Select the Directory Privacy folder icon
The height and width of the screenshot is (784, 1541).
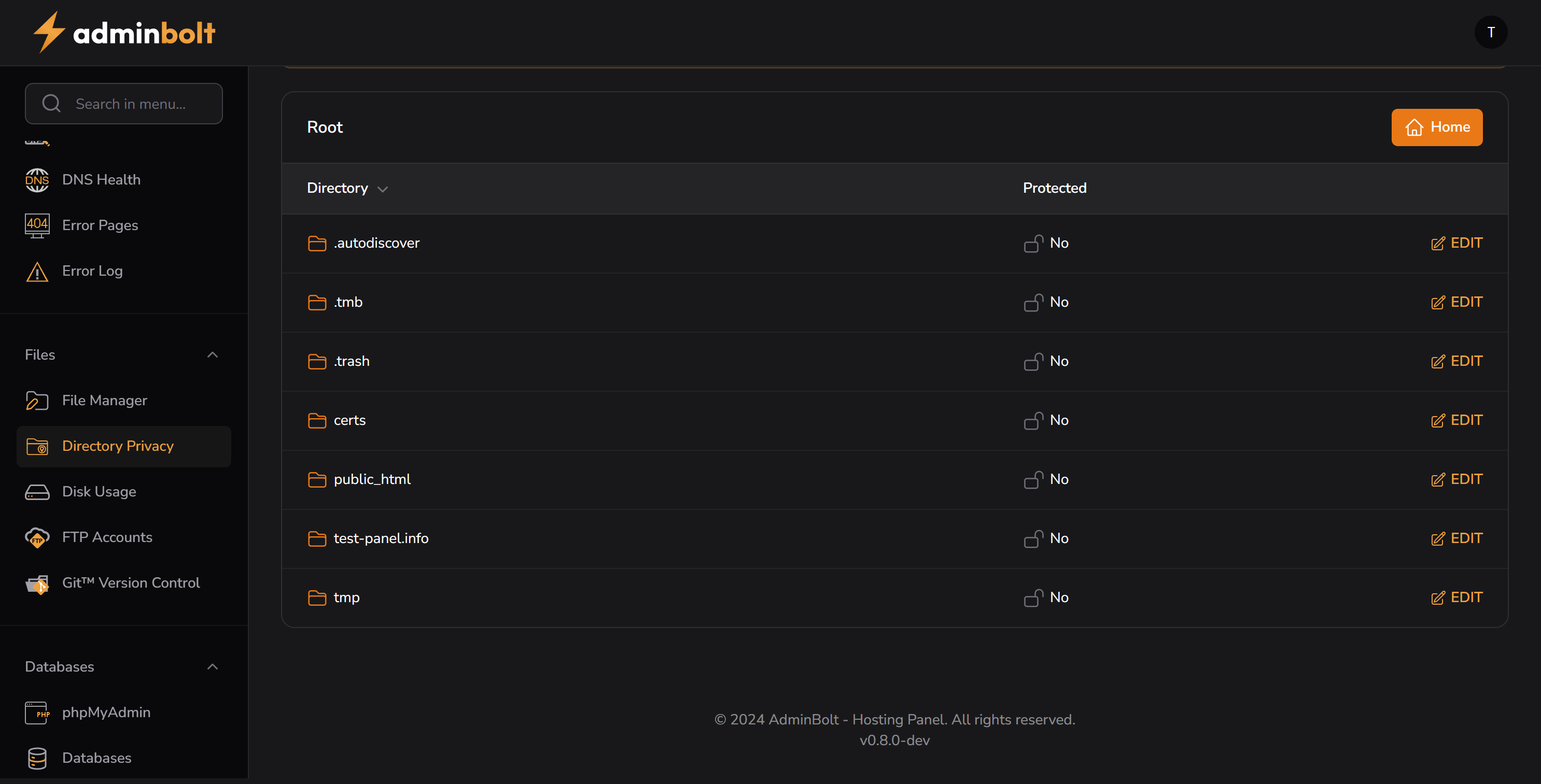click(37, 446)
